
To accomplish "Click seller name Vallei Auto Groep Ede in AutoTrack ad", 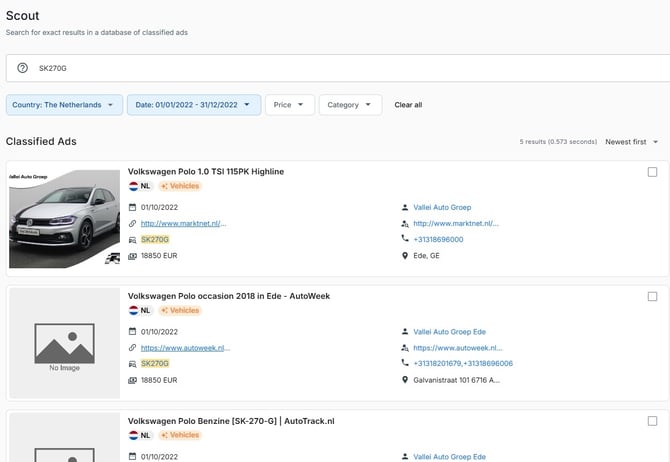I will [x=450, y=457].
